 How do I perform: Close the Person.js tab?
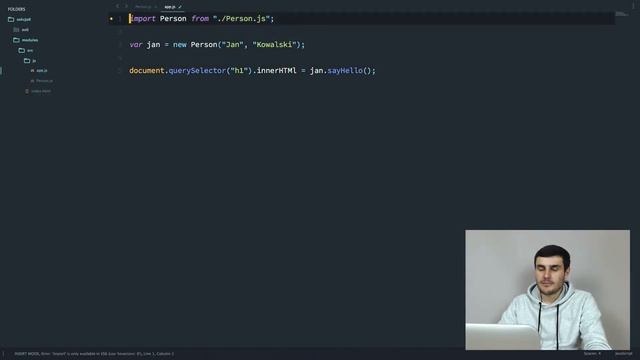click(156, 7)
